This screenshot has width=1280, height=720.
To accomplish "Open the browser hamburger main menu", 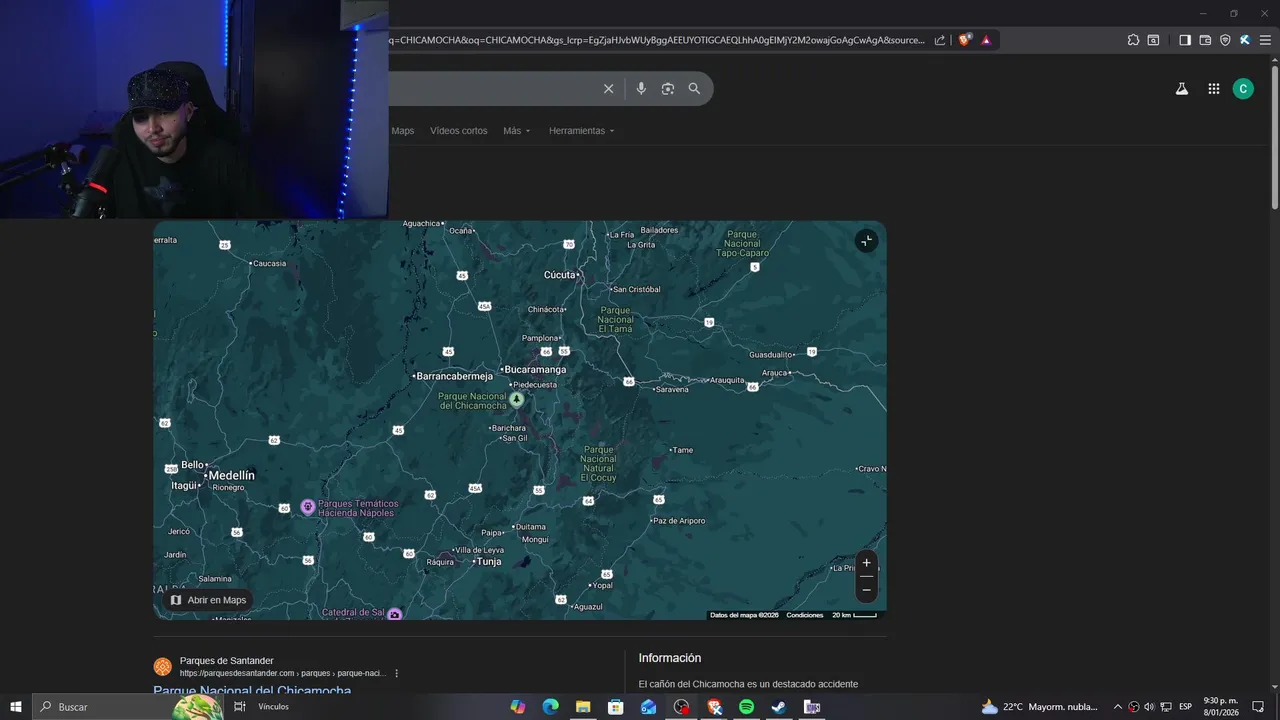I will tap(1265, 40).
